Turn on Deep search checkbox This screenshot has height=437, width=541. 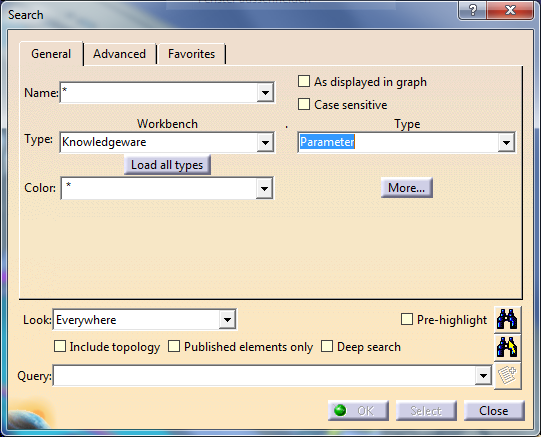coord(327,346)
